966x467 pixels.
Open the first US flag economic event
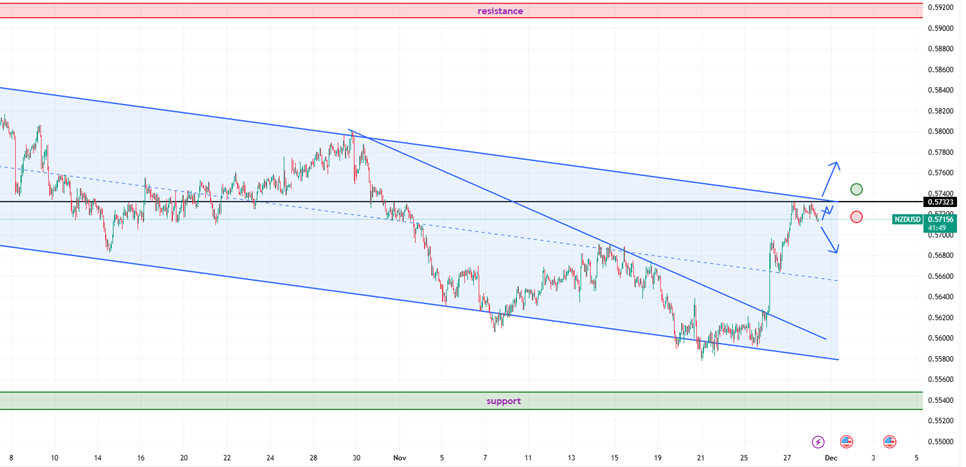click(x=846, y=441)
